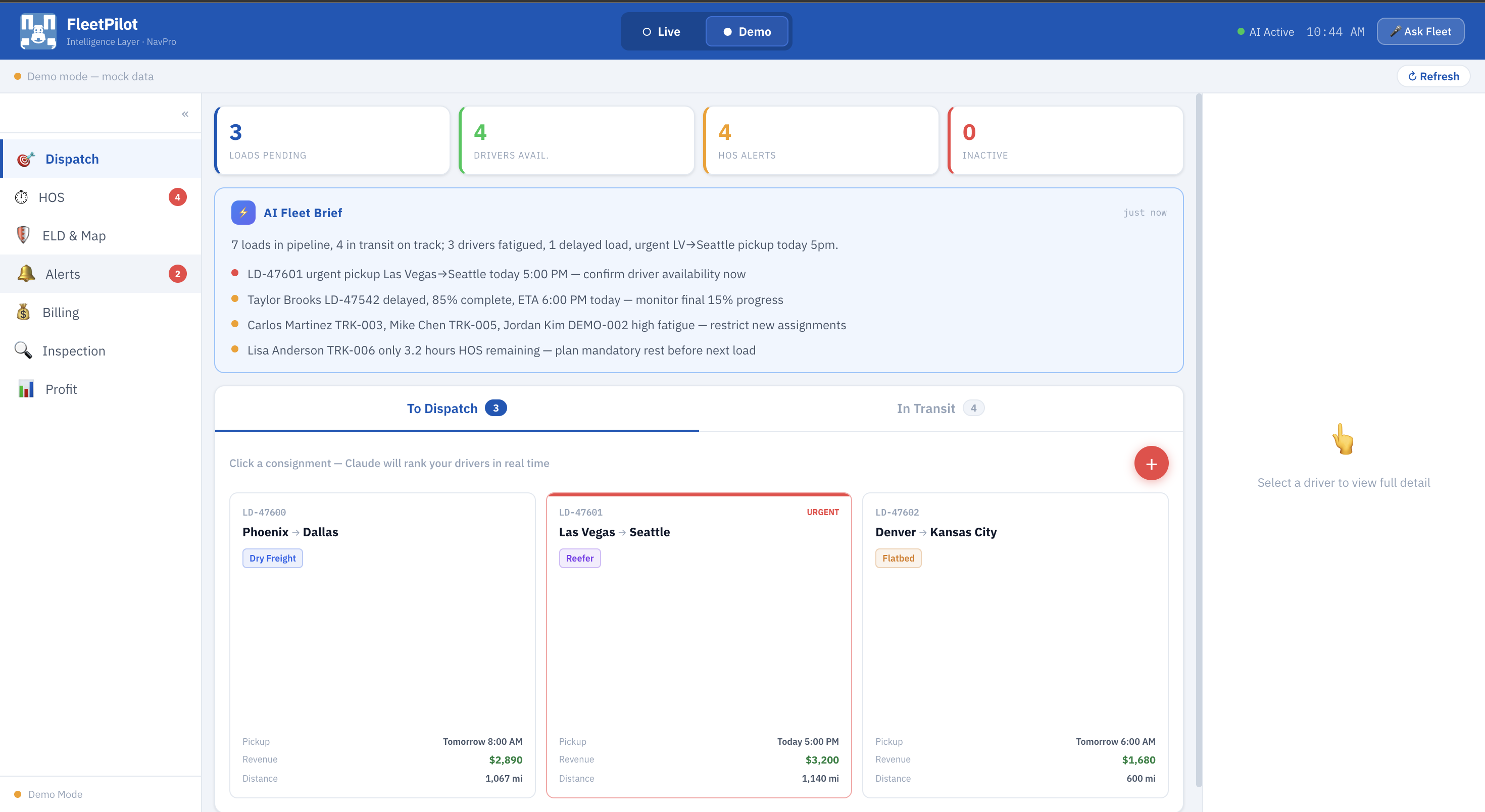Click the Dispatch target icon in sidebar
The width and height of the screenshot is (1485, 812).
pyautogui.click(x=25, y=159)
